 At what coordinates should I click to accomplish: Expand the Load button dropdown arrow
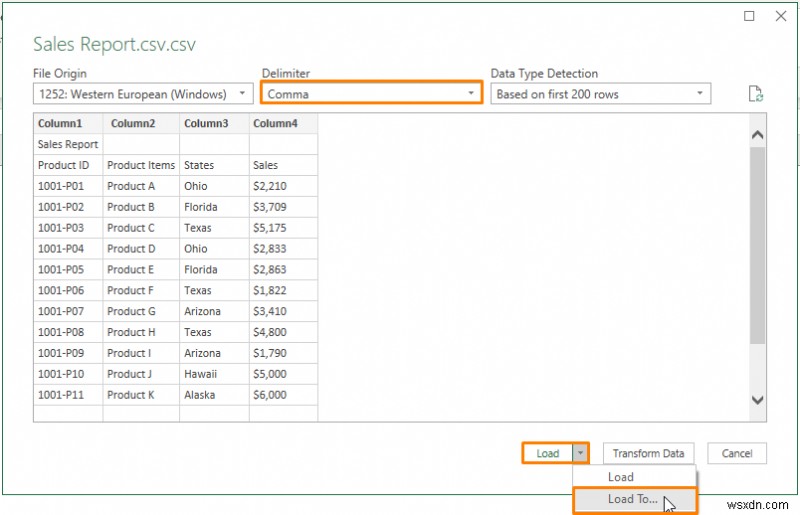point(580,453)
